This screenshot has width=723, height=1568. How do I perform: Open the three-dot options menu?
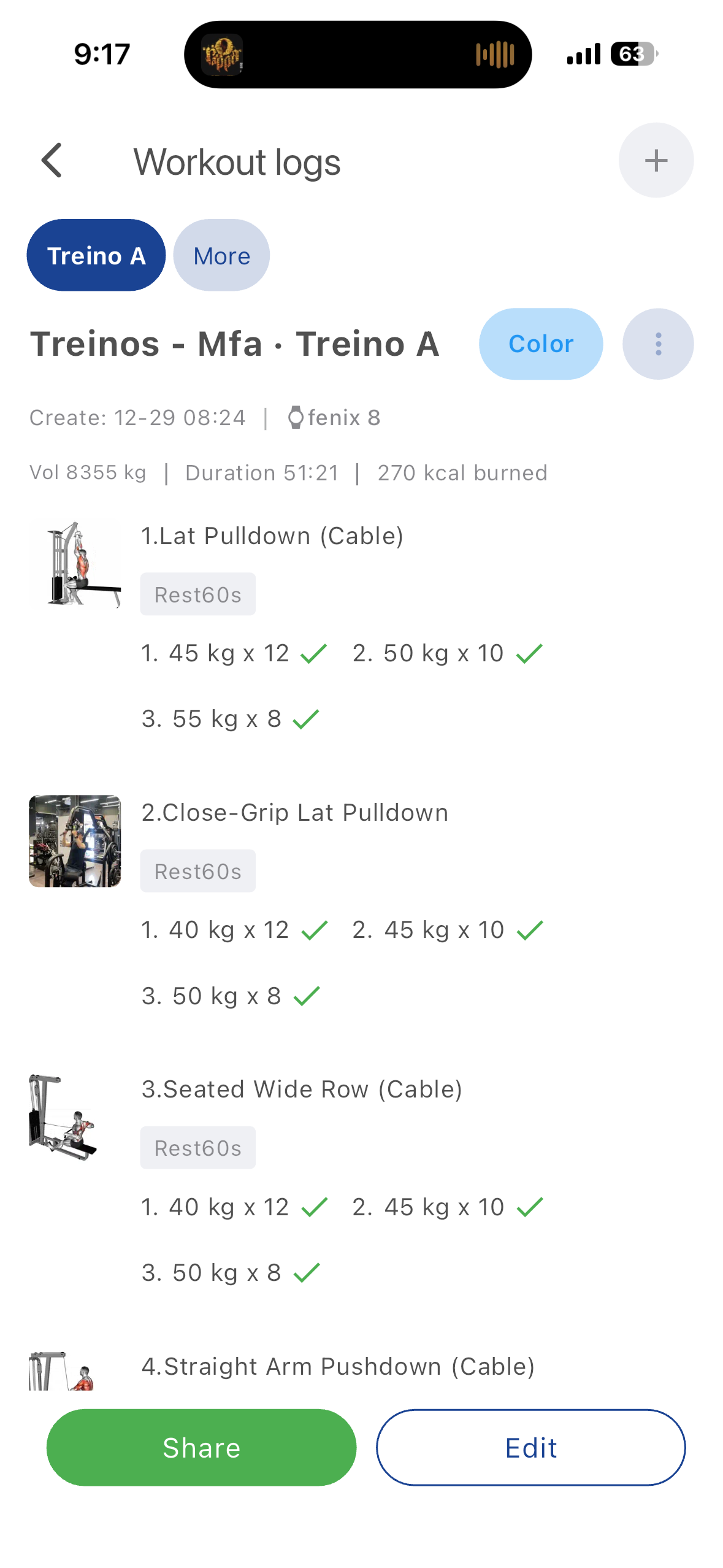pos(657,344)
